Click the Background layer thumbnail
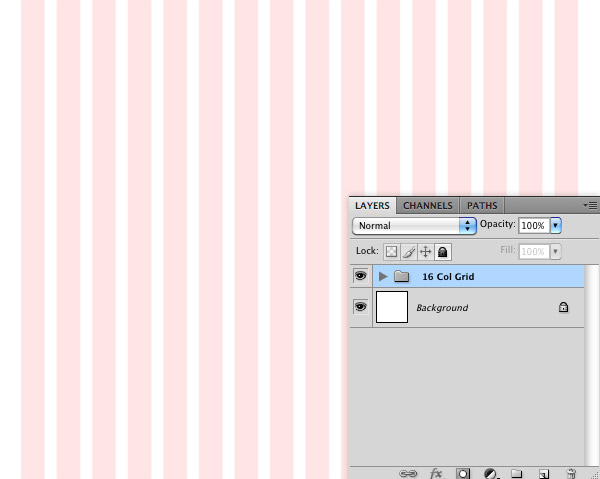 point(392,307)
